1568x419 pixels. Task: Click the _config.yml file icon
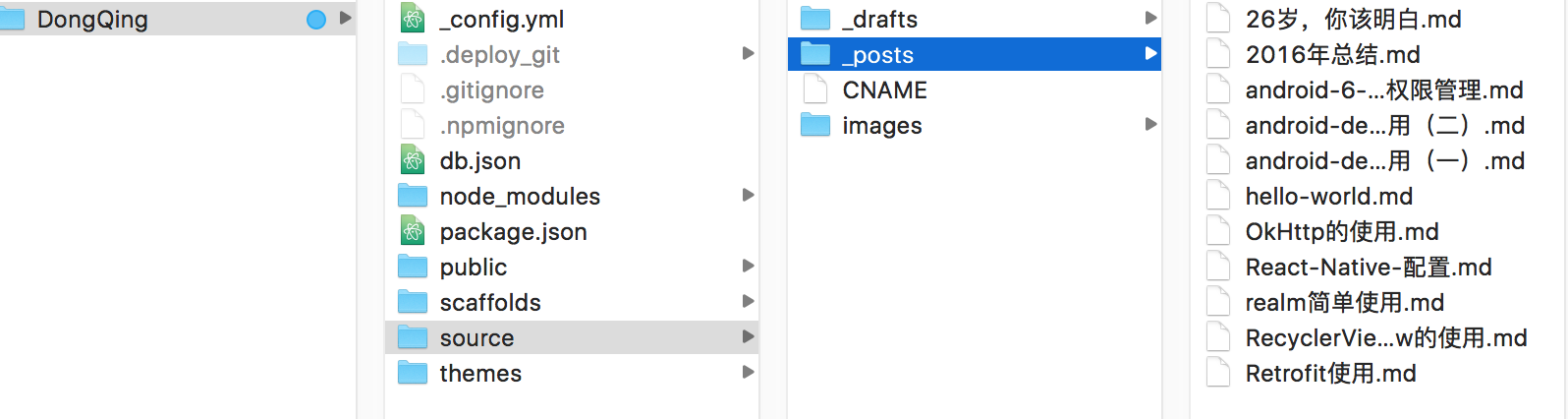(413, 19)
